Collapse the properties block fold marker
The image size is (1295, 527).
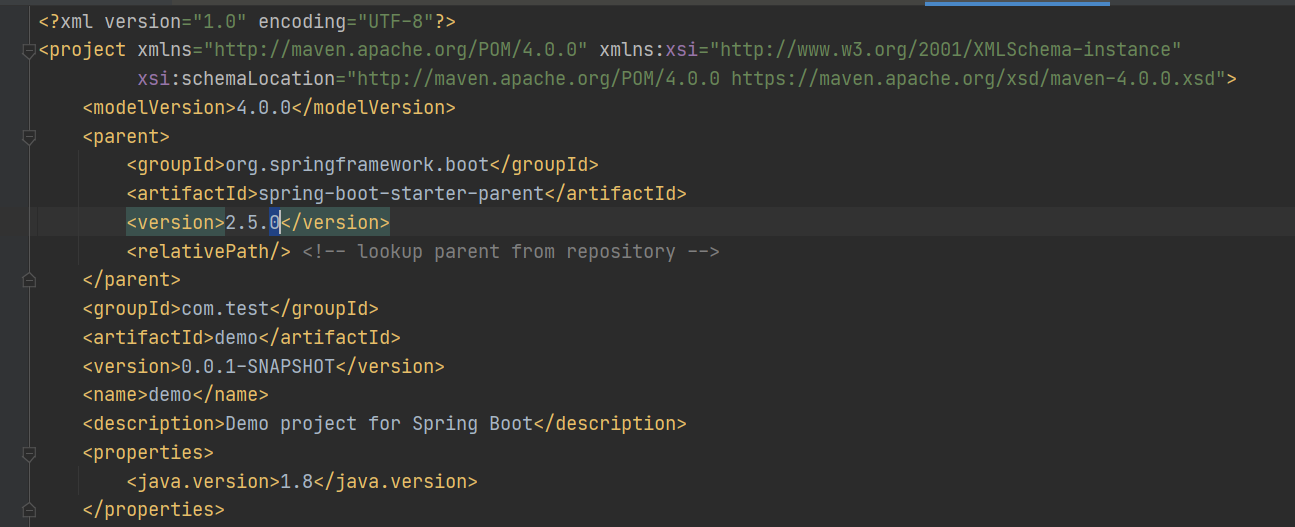29,452
